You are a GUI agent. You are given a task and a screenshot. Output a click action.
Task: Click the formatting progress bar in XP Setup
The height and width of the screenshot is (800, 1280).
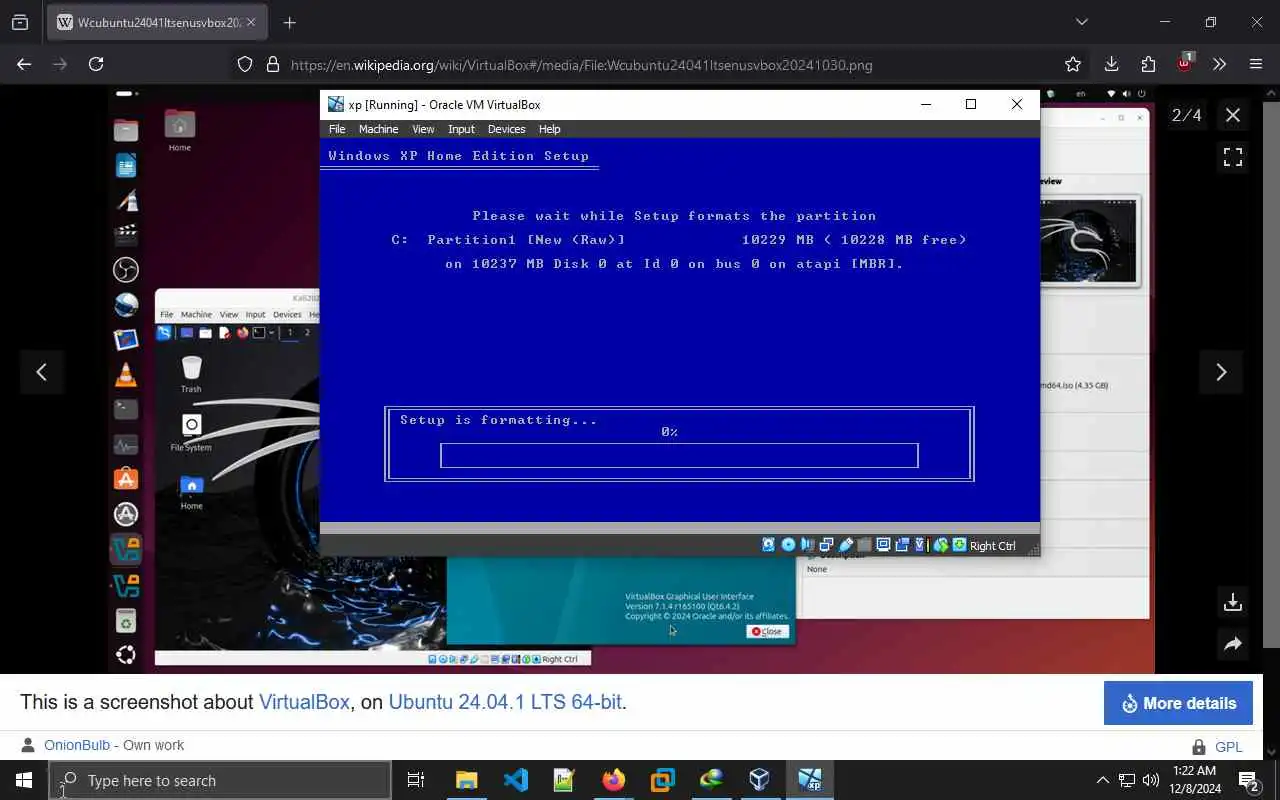click(x=679, y=455)
